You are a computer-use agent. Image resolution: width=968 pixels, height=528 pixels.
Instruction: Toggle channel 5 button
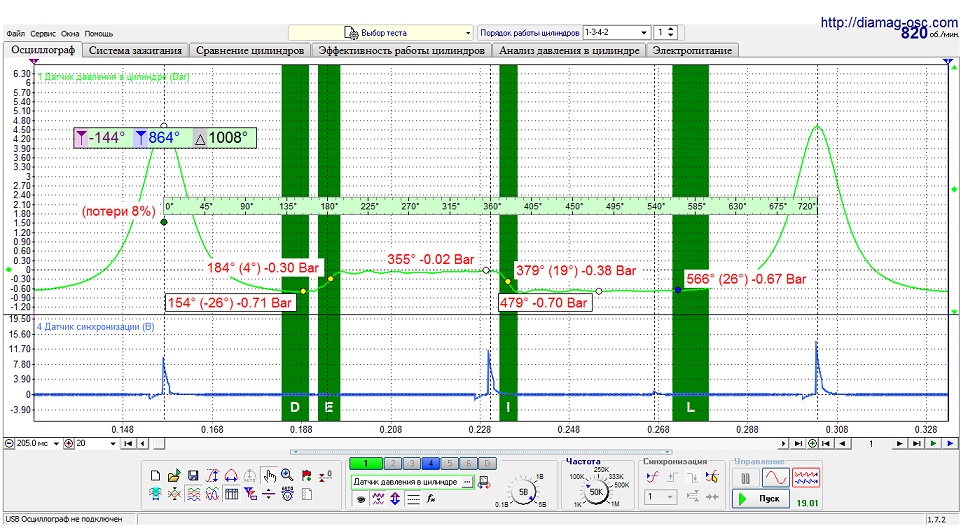pos(450,464)
